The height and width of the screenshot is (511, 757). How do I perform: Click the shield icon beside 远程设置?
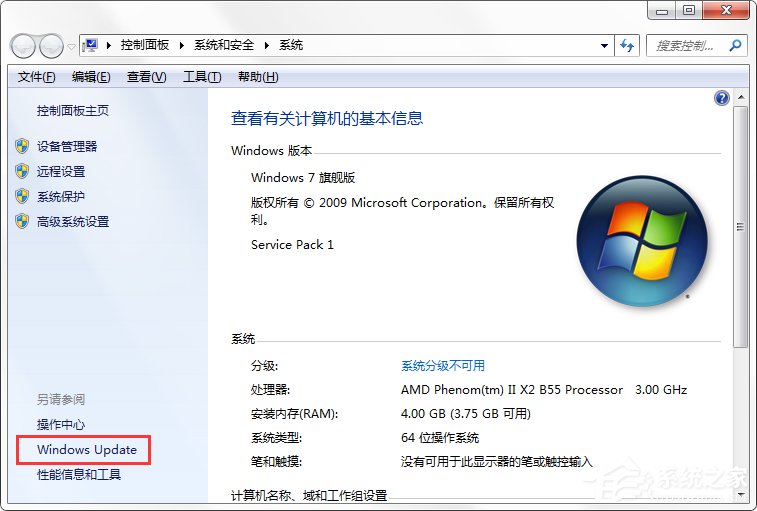pyautogui.click(x=22, y=171)
